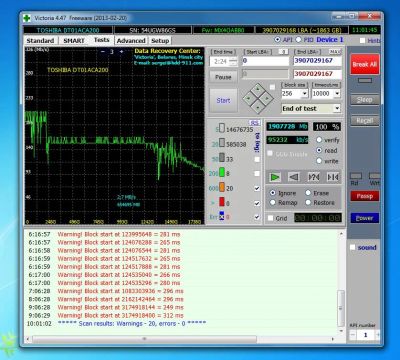This screenshot has width=400, height=360.
Task: Click the Start button
Action: 223,100
